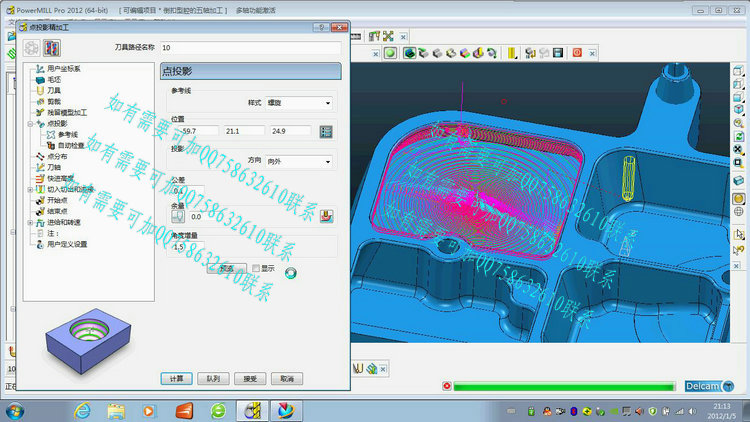Click the red component thickness icon at dialog right
Screen dimensions: 750x422
(326, 216)
